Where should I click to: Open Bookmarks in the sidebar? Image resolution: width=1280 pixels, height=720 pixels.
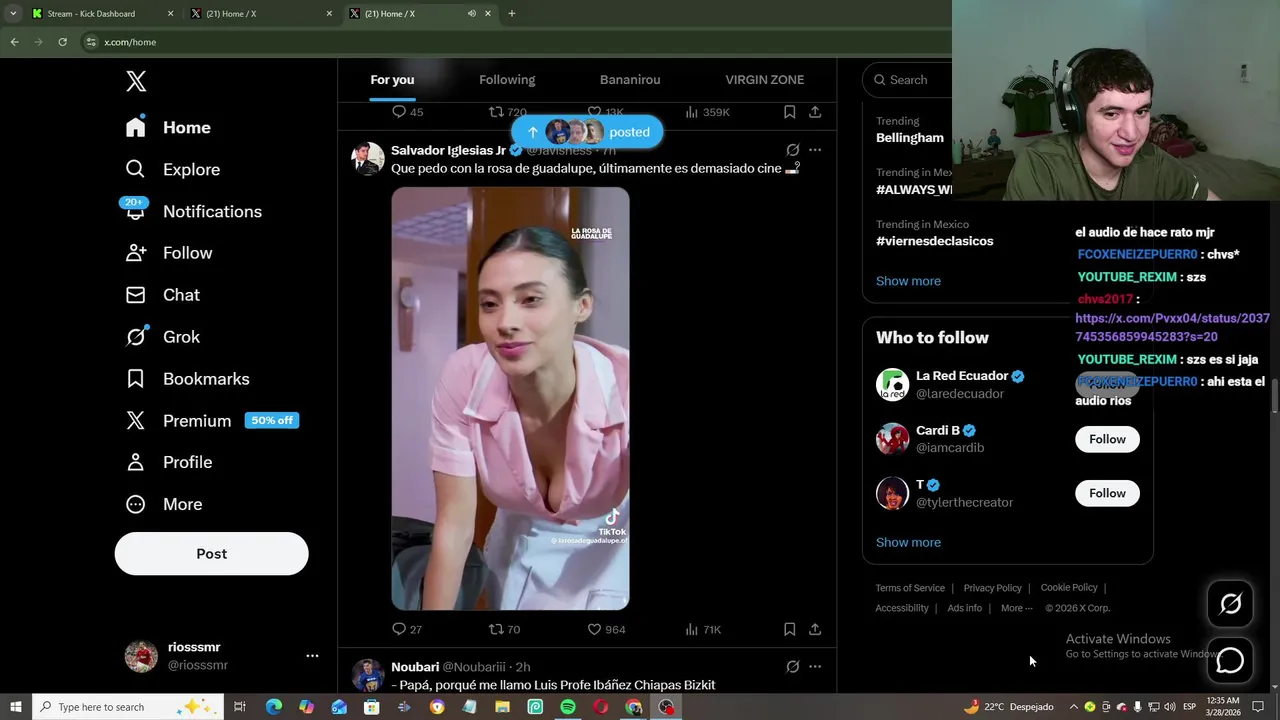tap(187, 379)
